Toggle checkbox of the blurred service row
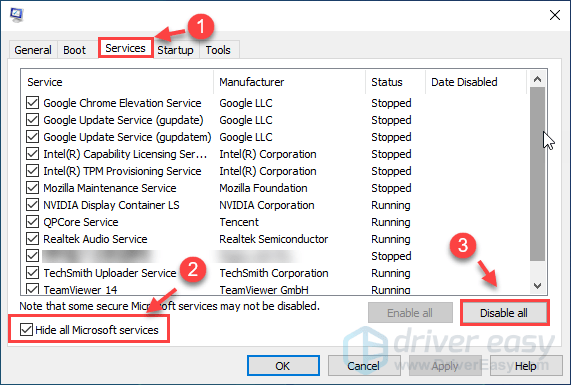 32,256
